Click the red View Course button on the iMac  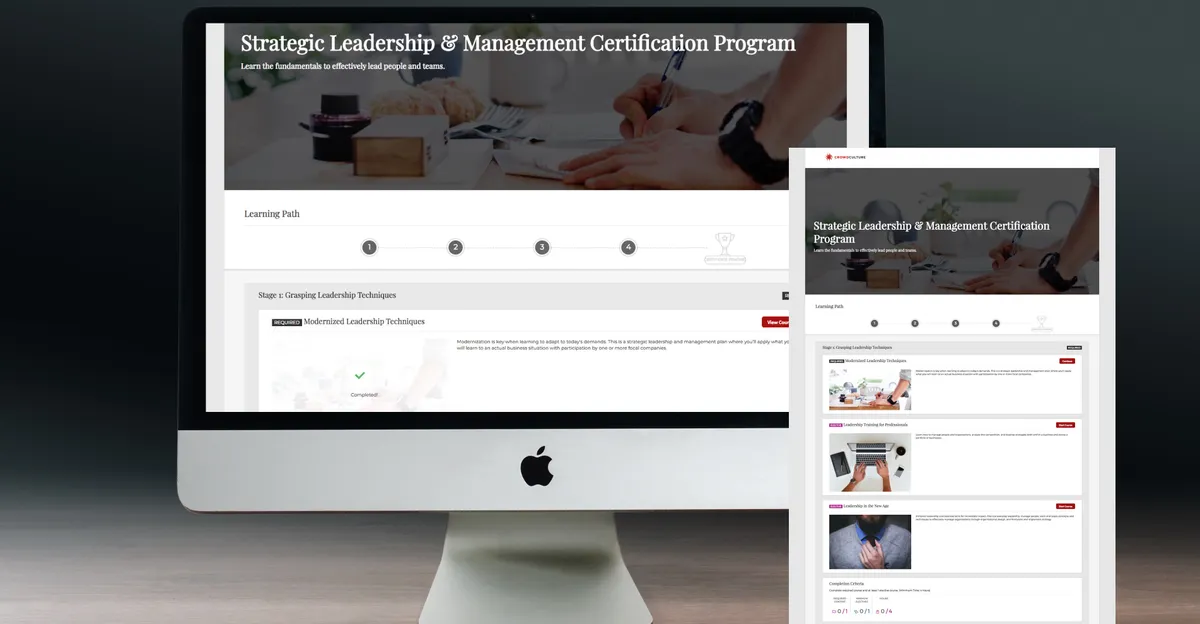coord(775,322)
